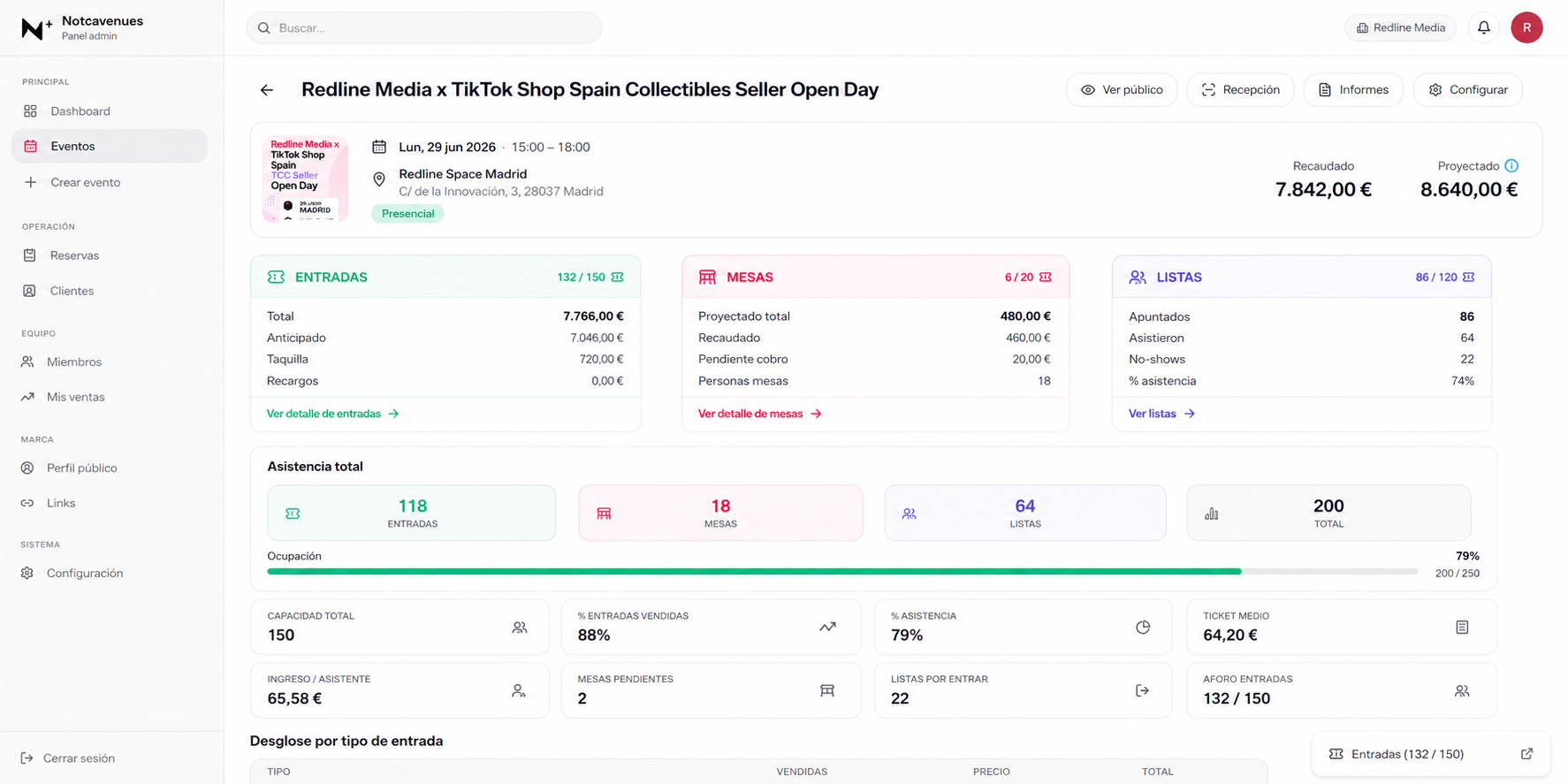Click the Mesas pendientes table icon

point(827,691)
